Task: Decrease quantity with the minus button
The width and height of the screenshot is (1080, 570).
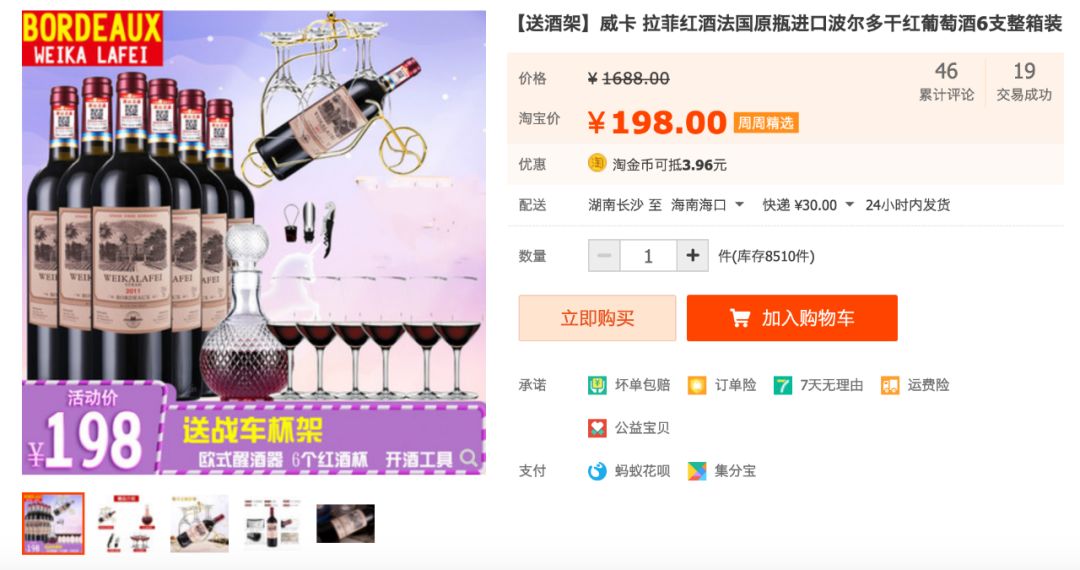Action: pyautogui.click(x=604, y=256)
